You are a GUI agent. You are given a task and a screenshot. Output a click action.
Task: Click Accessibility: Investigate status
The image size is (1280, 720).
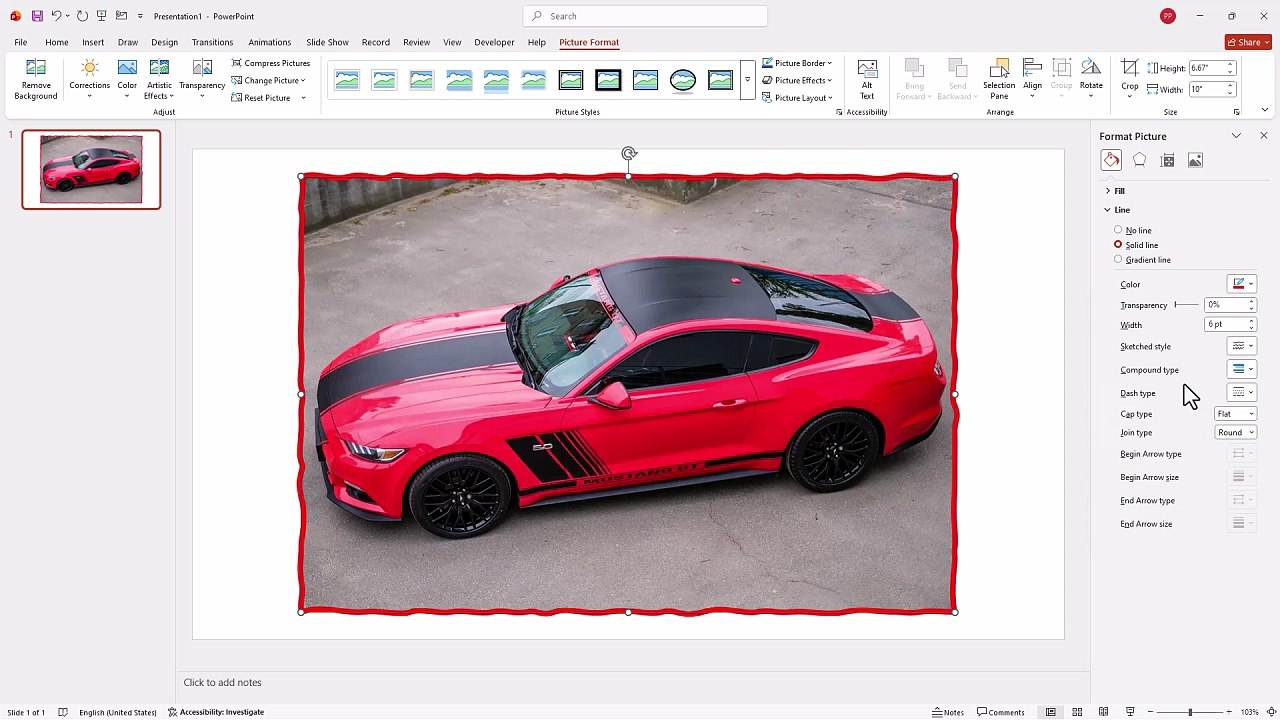[x=216, y=712]
